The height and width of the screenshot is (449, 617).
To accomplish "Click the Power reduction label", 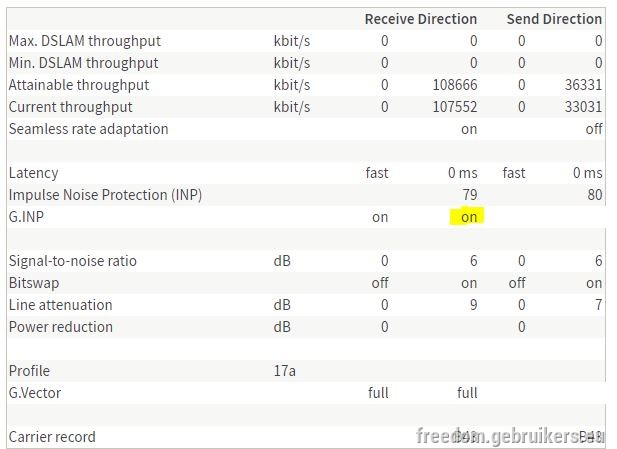I will coord(61,327).
